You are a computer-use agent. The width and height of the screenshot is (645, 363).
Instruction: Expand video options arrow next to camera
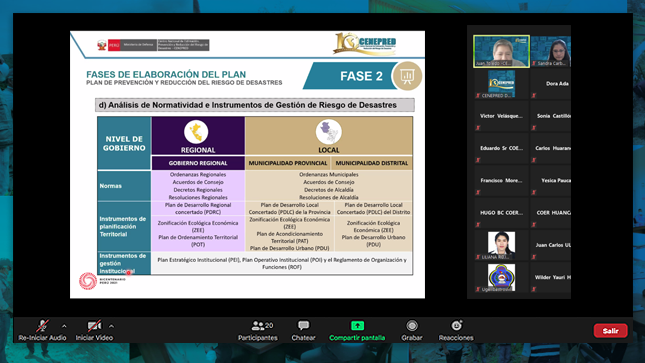(x=111, y=326)
